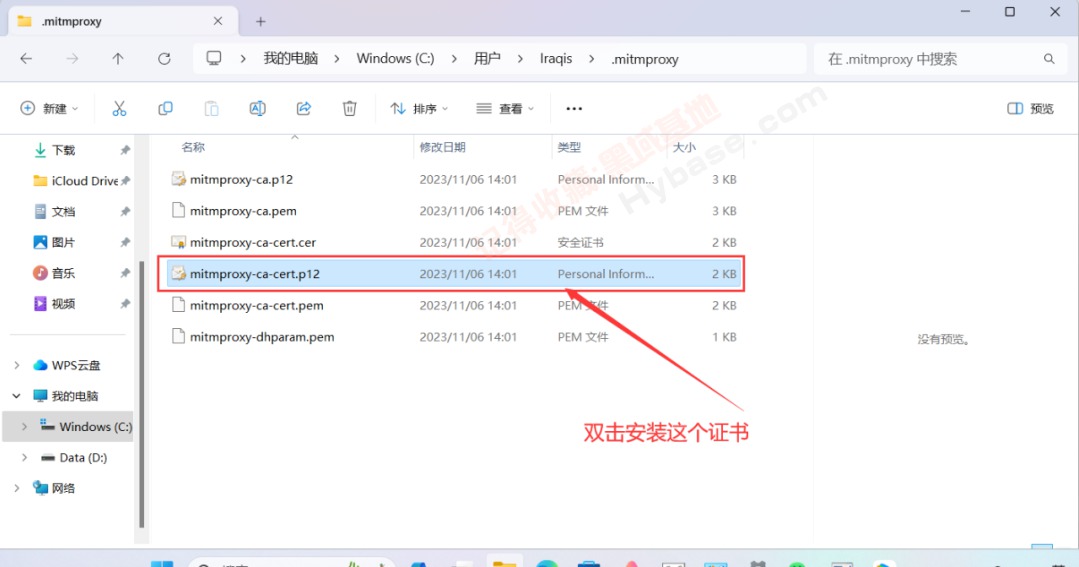
Task: Click Windows (C:) in the address breadcrumb
Action: tap(395, 58)
